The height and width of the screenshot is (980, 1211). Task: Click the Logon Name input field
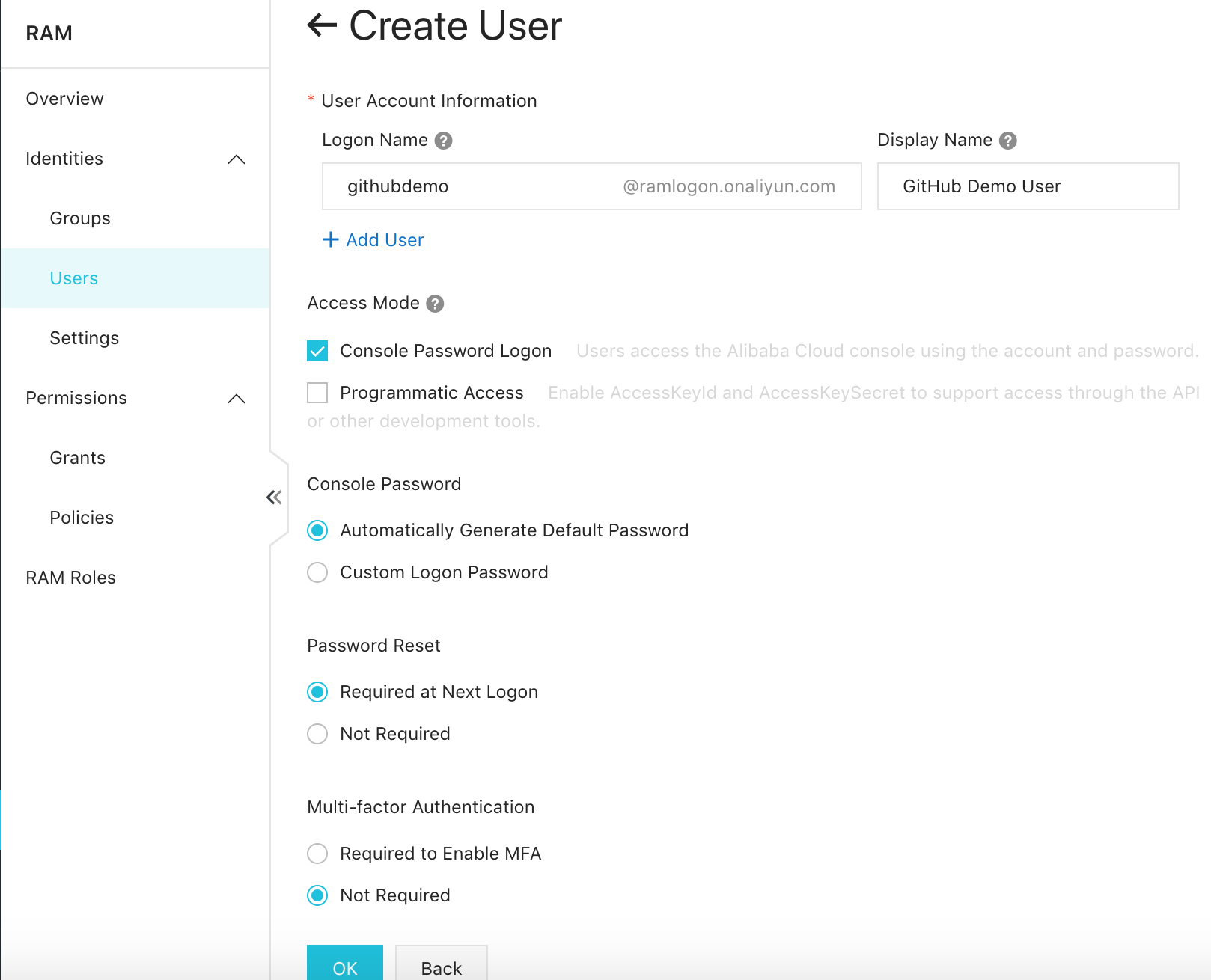591,186
